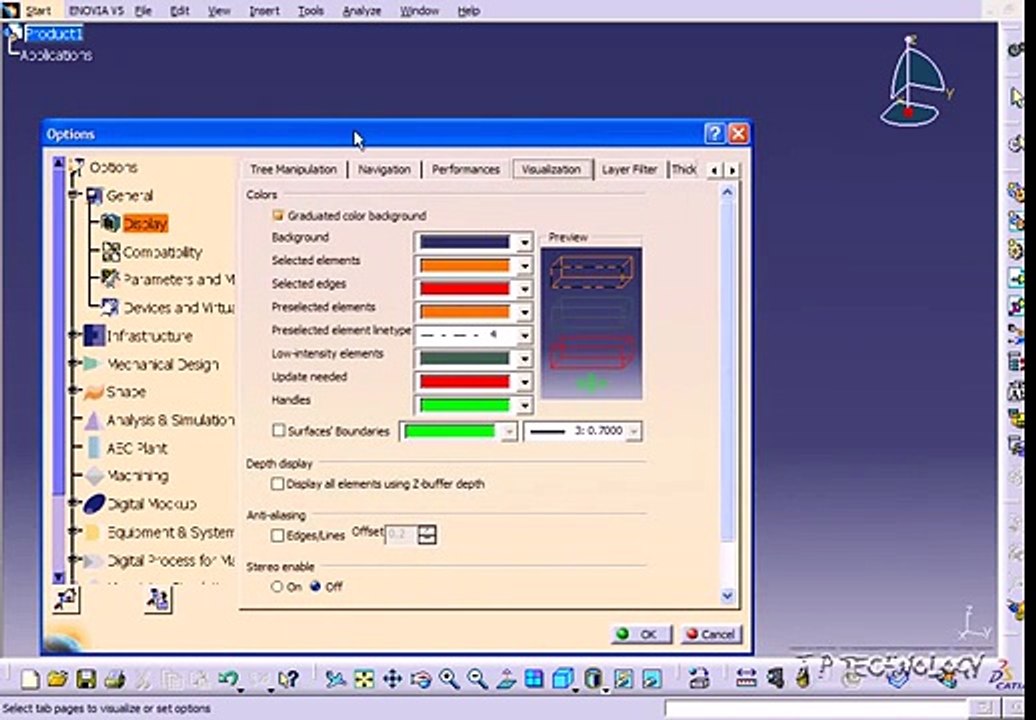Click the What's This help pointer icon
The image size is (1036, 720).
[x=288, y=679]
